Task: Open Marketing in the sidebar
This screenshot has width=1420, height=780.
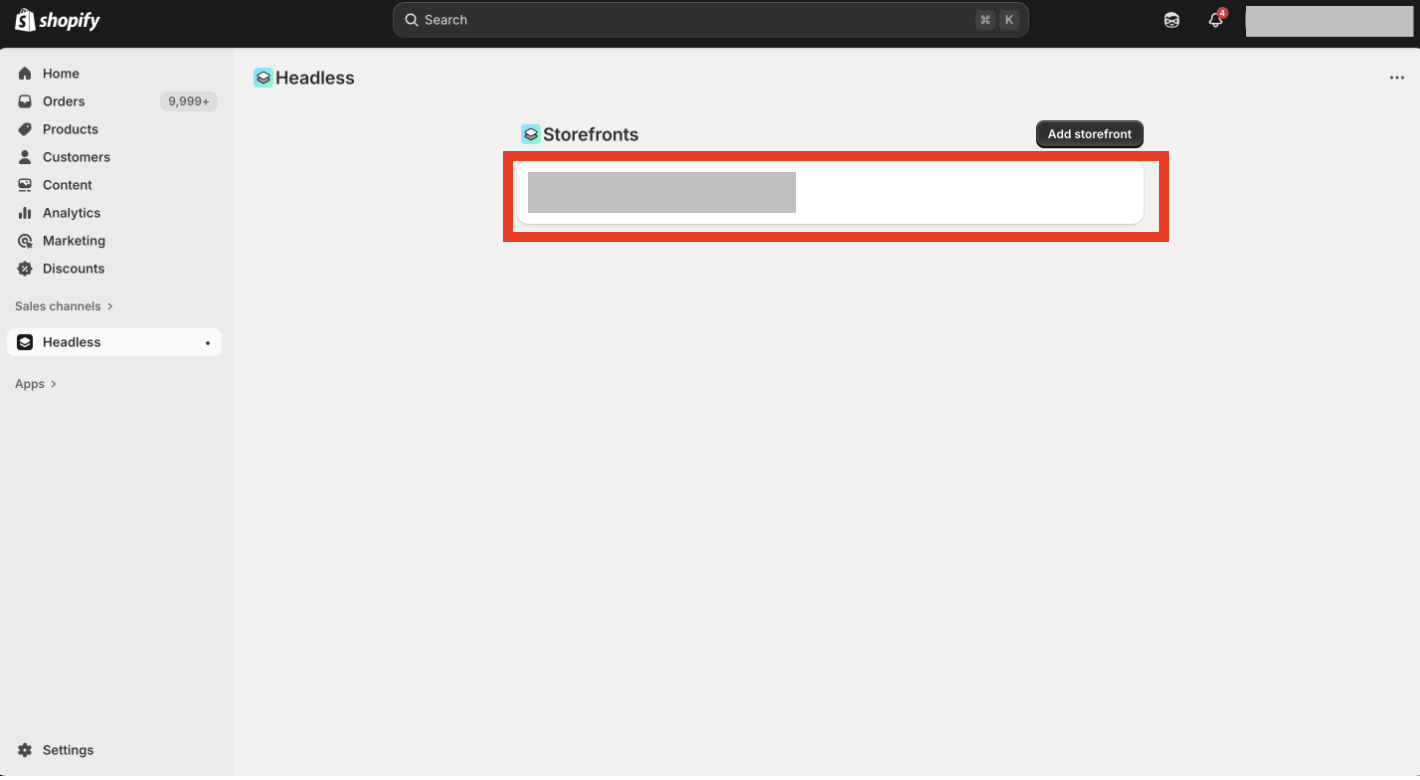Action: click(114, 242)
